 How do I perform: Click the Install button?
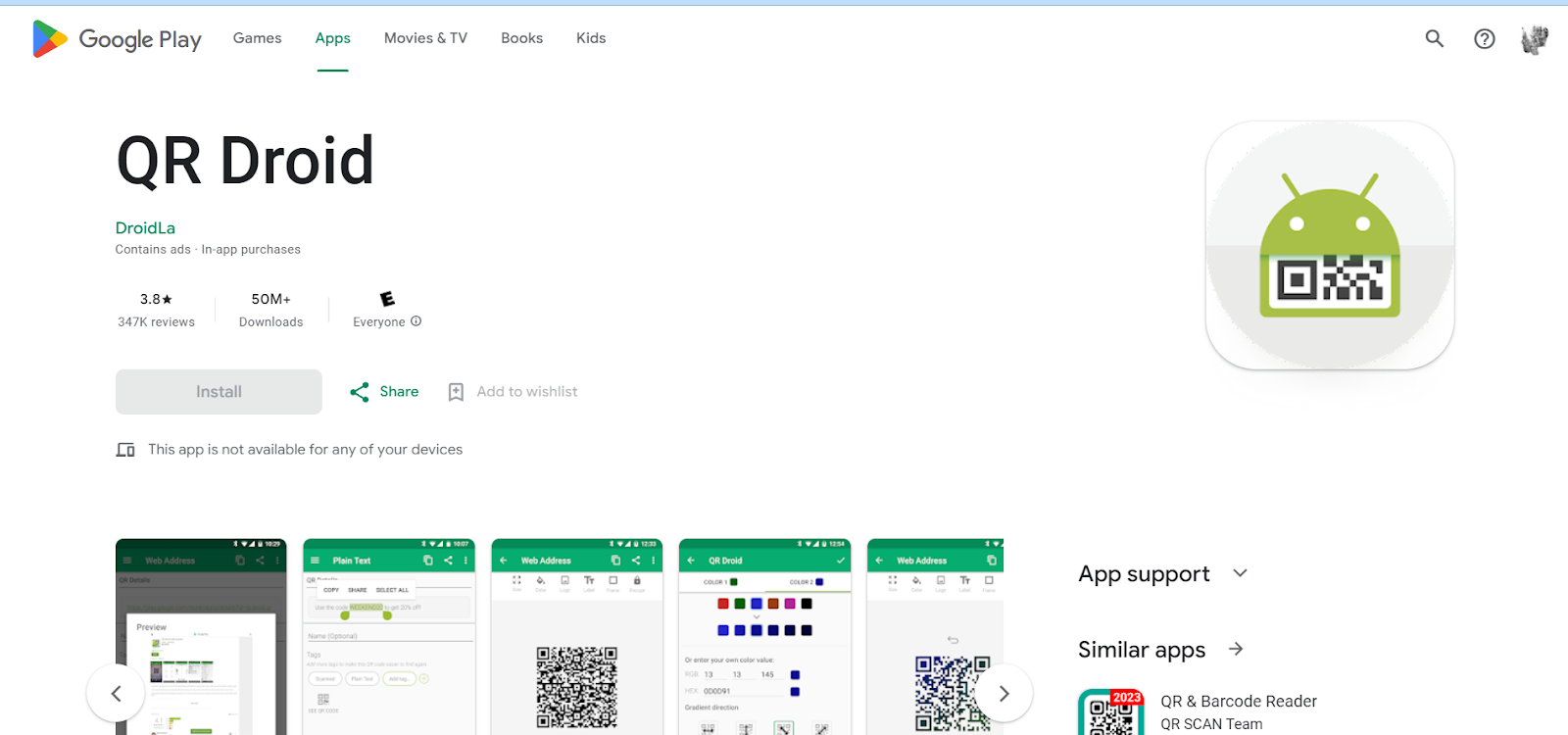tap(219, 392)
